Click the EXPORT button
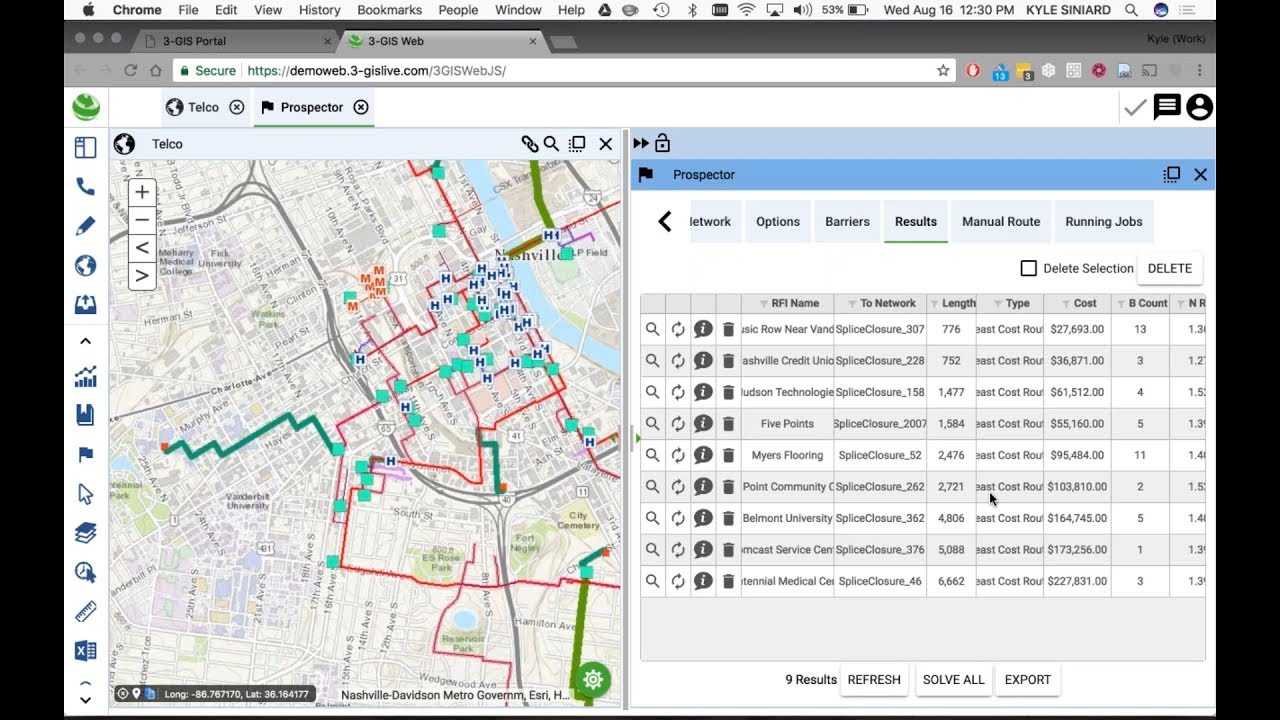1280x720 pixels. tap(1028, 680)
